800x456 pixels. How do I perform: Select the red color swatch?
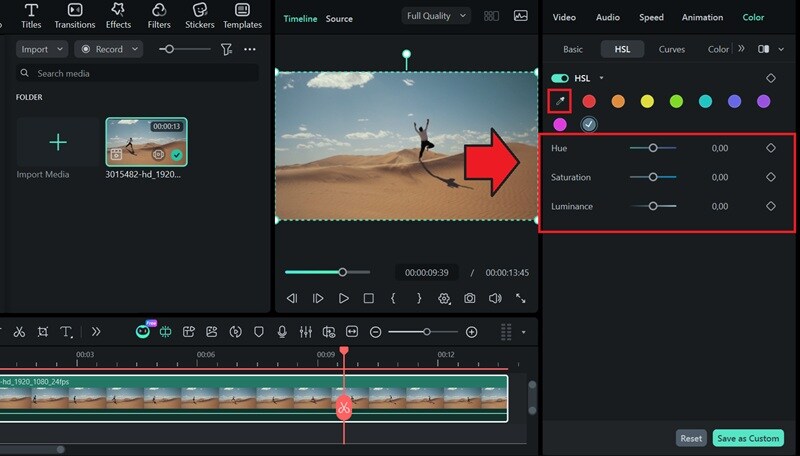(x=589, y=102)
